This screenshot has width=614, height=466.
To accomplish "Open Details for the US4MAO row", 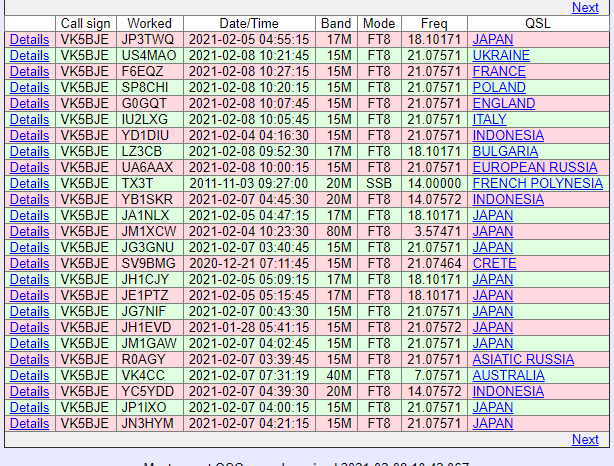I will pyautogui.click(x=29, y=55).
